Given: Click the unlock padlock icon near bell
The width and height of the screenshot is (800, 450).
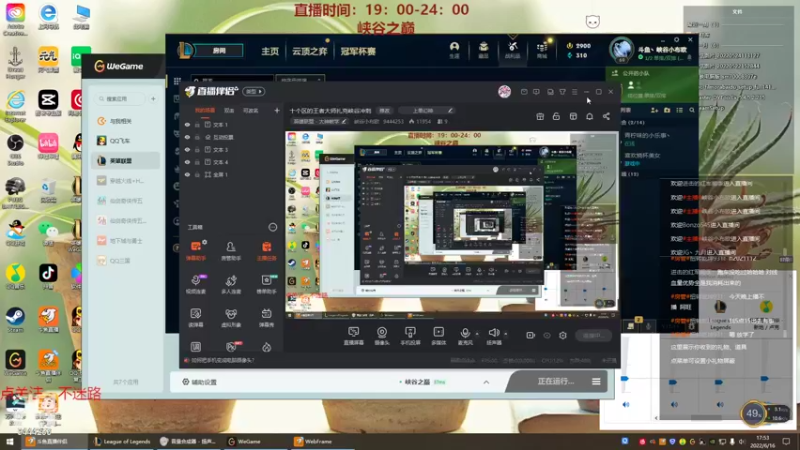Looking at the screenshot, I should [x=556, y=116].
